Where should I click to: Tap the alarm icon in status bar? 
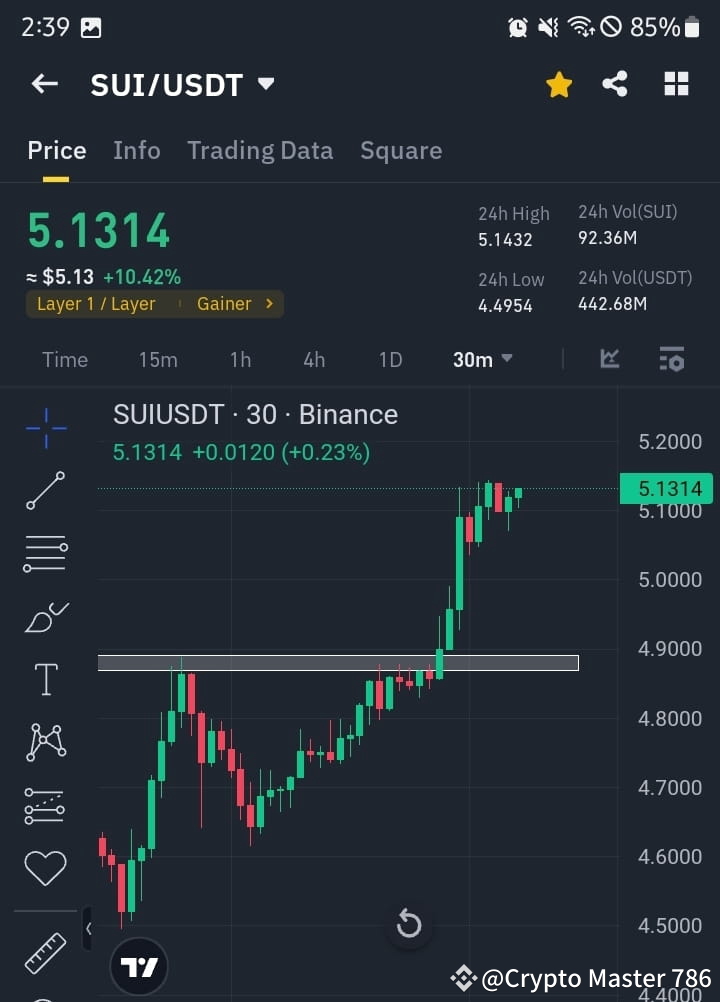(517, 27)
